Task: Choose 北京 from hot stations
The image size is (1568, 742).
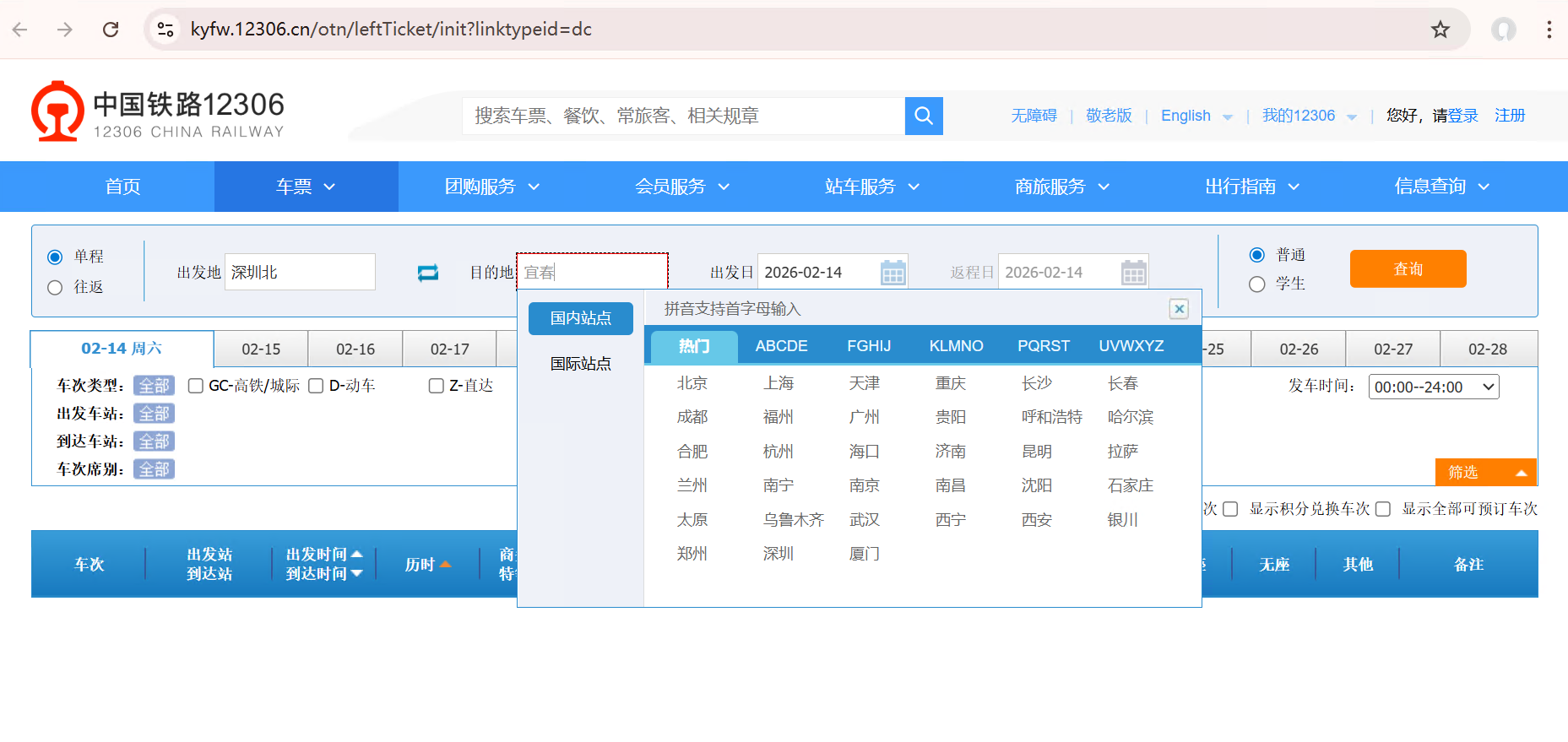Action: pos(692,383)
